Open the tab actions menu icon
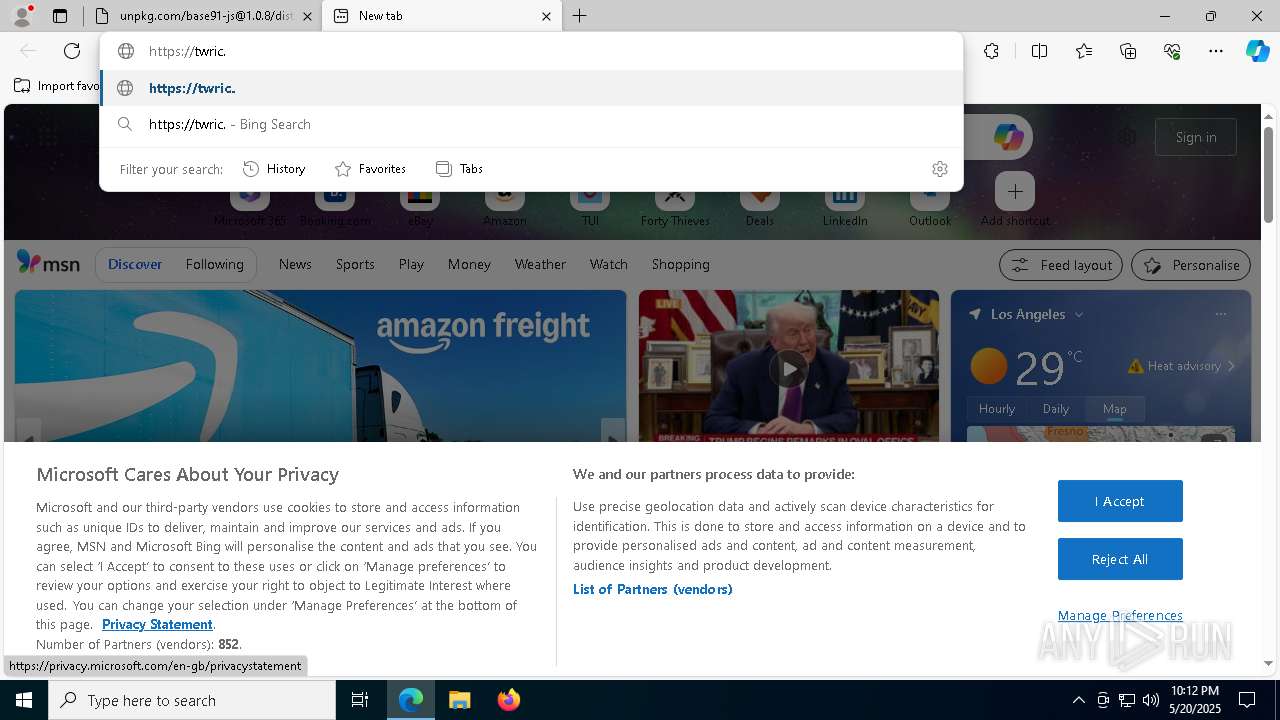The image size is (1280, 720). tap(60, 16)
